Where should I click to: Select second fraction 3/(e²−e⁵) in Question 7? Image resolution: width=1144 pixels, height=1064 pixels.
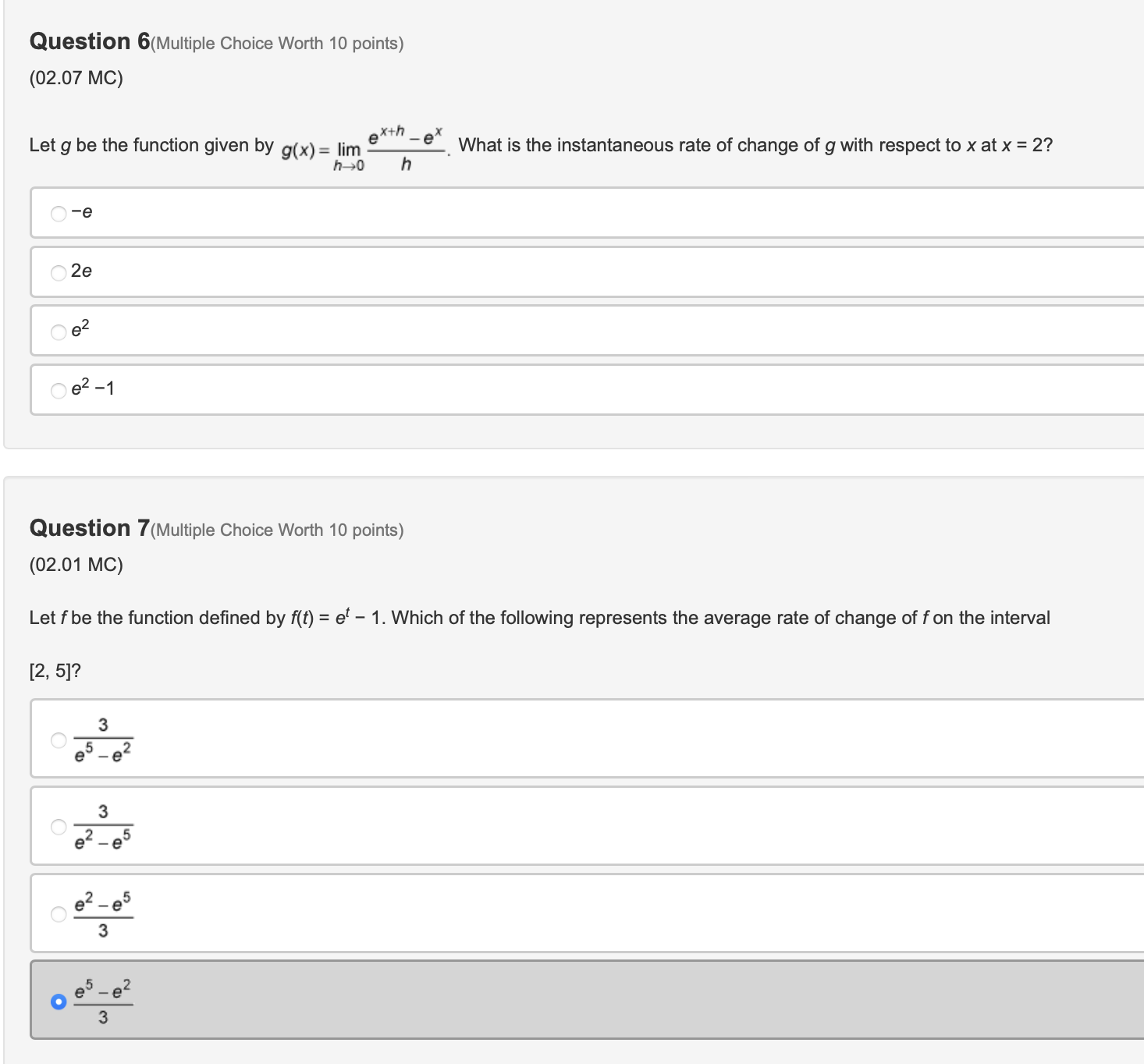tap(58, 825)
